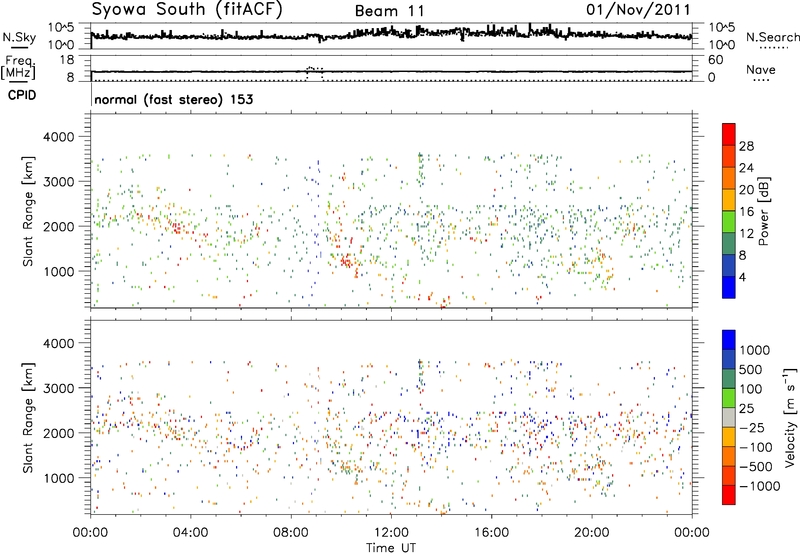Screen dimensions: 800x554
Task: Click the '60' Nave axis tick
Action: (x=715, y=60)
